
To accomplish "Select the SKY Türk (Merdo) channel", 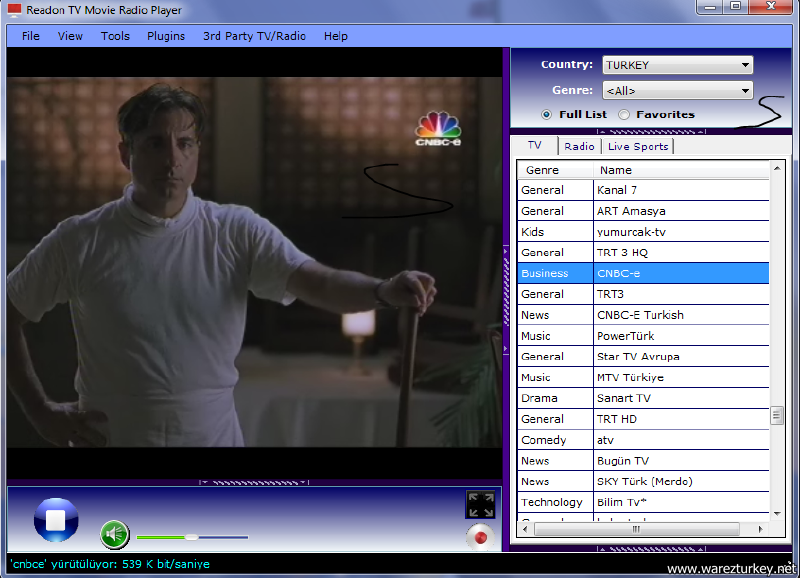I will click(x=643, y=482).
